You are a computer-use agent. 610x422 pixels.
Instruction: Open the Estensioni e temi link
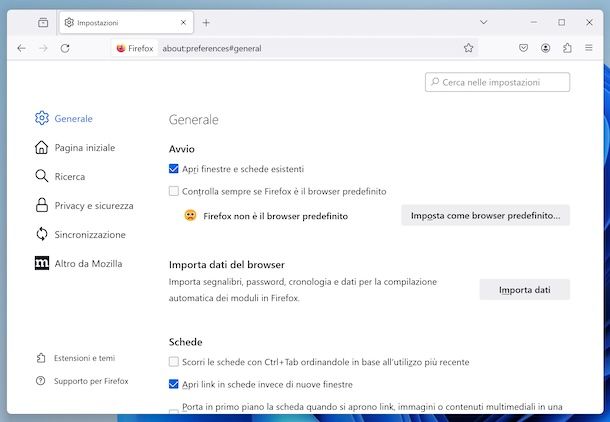pos(76,358)
